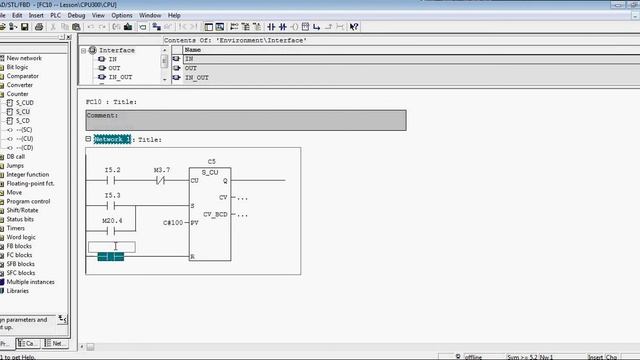This screenshot has height=360, width=640.
Task: Click the toolbar icon right after Download
Action: click(x=143, y=27)
